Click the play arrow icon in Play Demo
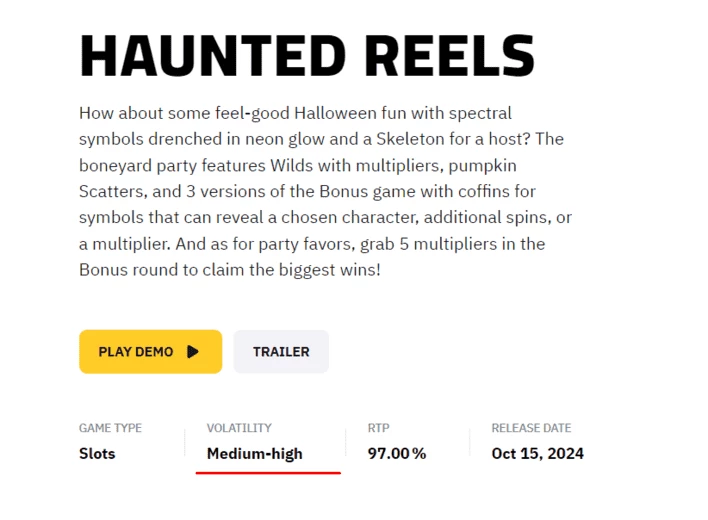Screen dimensions: 708x520 [193, 352]
